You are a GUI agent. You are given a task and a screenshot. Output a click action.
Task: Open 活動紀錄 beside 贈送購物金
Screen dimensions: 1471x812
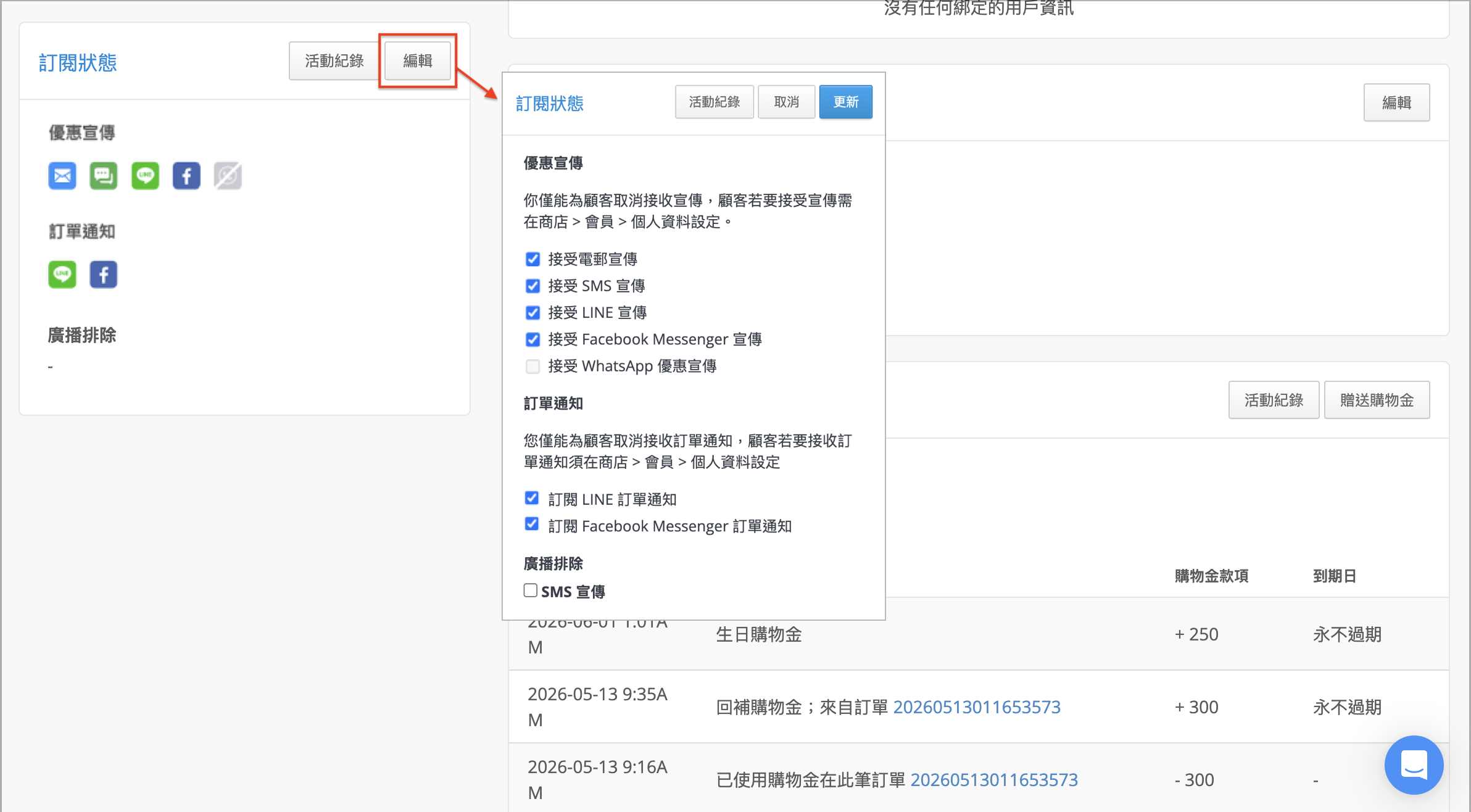[x=1274, y=400]
